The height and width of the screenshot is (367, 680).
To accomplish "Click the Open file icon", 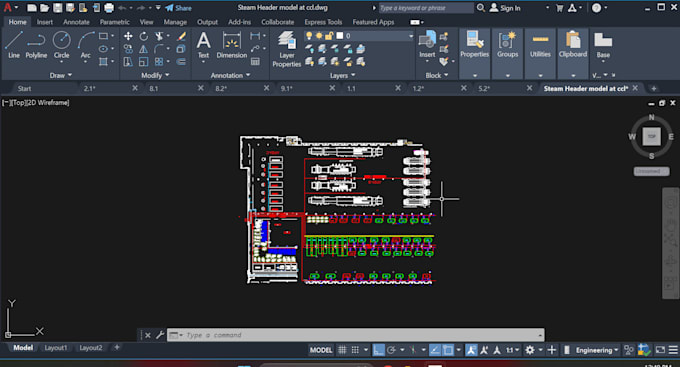I will 45,8.
